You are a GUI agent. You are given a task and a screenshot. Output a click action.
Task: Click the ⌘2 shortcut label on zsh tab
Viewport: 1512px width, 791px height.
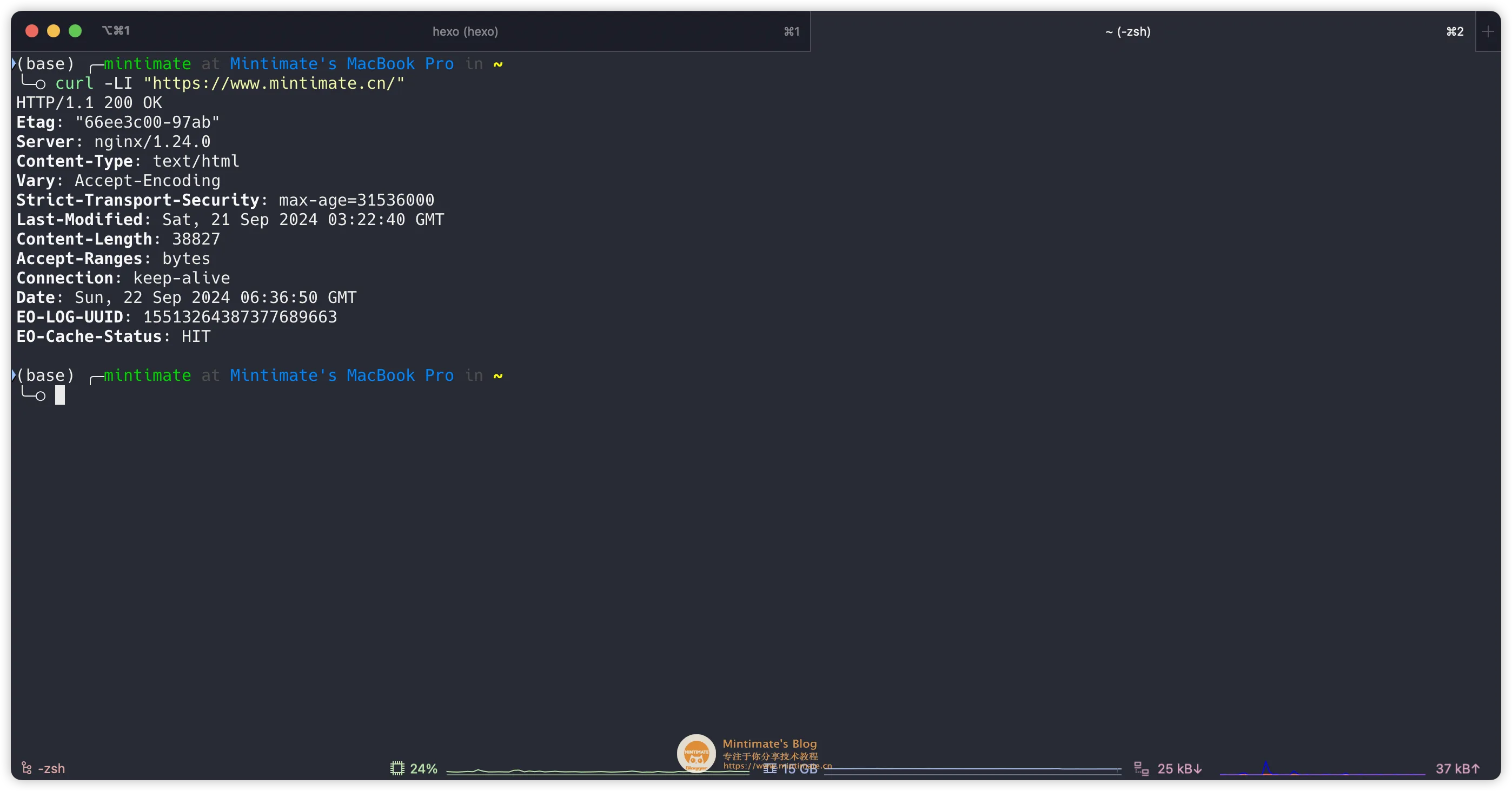[x=1455, y=31]
